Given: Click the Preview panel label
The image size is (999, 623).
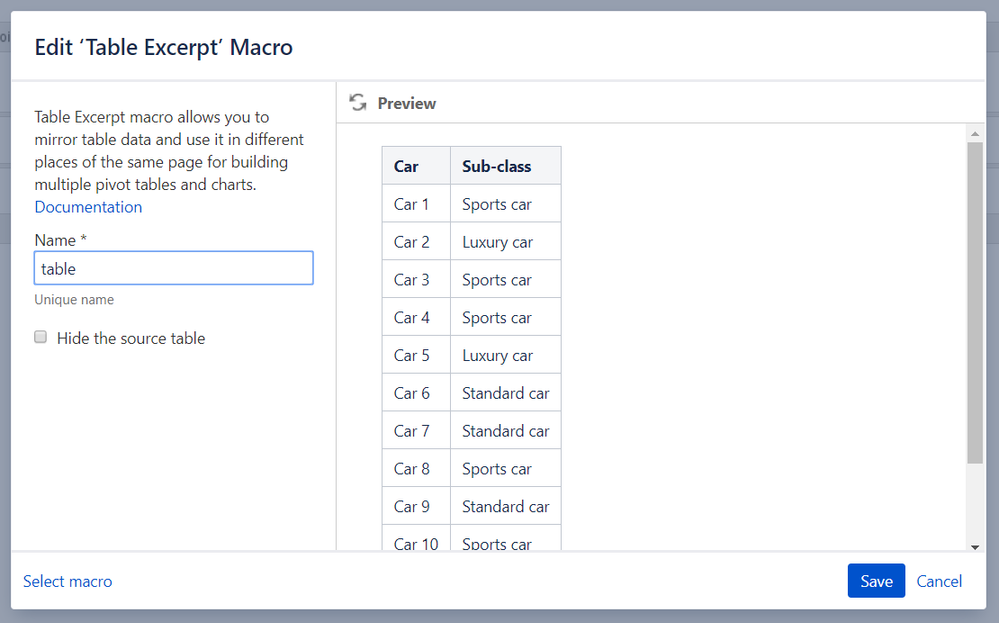Looking at the screenshot, I should [x=407, y=103].
